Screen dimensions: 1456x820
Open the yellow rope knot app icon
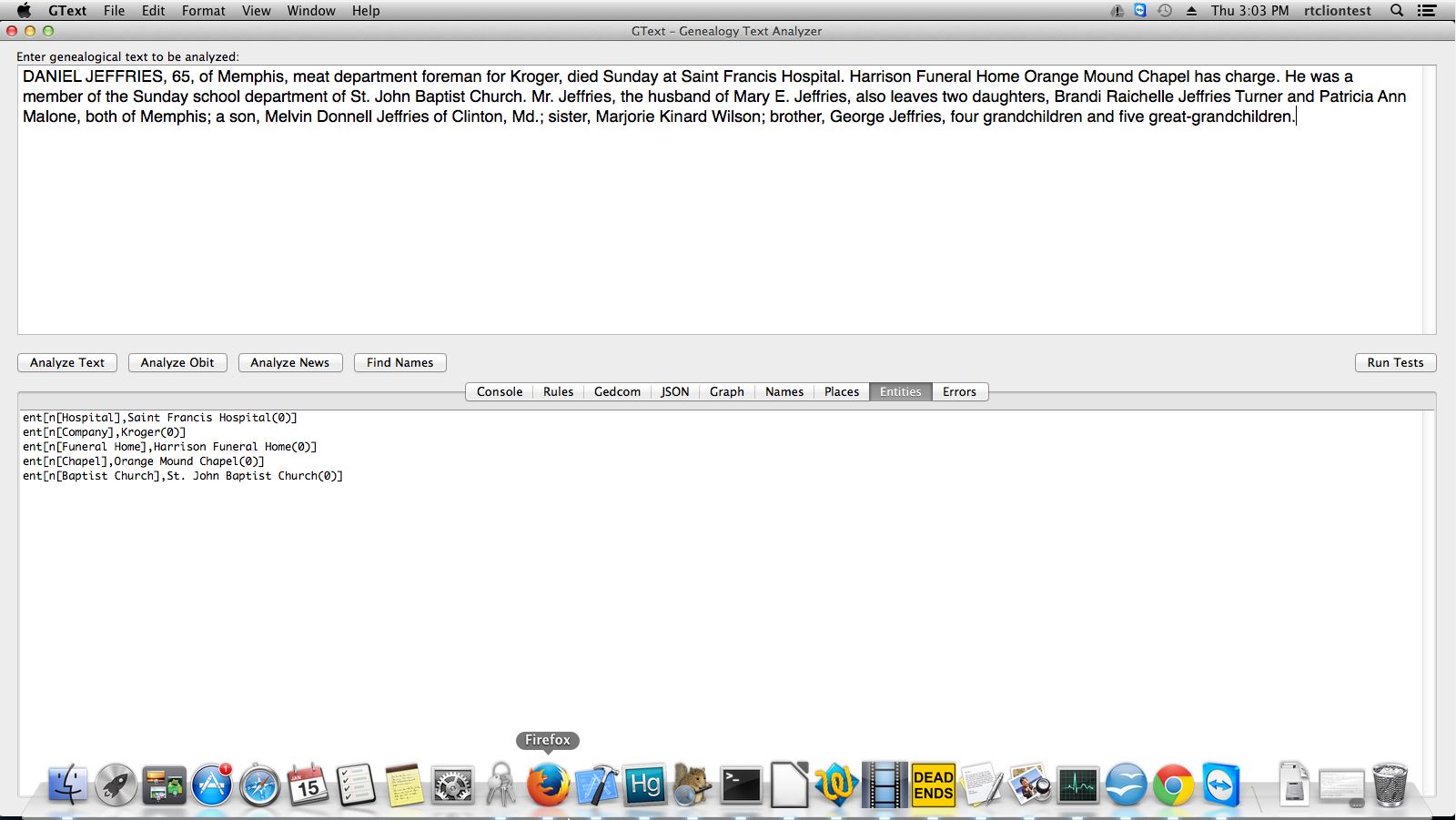pyautogui.click(x=836, y=785)
